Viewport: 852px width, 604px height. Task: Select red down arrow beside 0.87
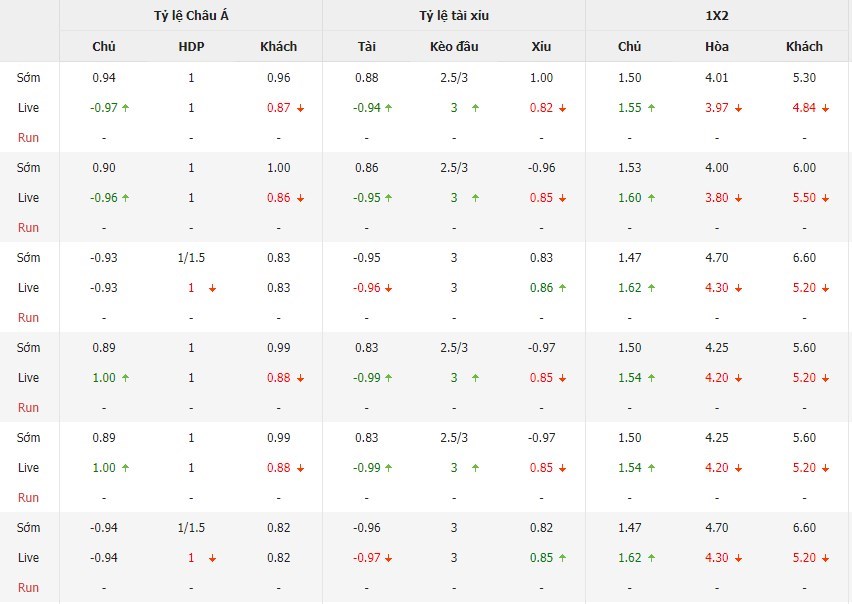[x=300, y=108]
